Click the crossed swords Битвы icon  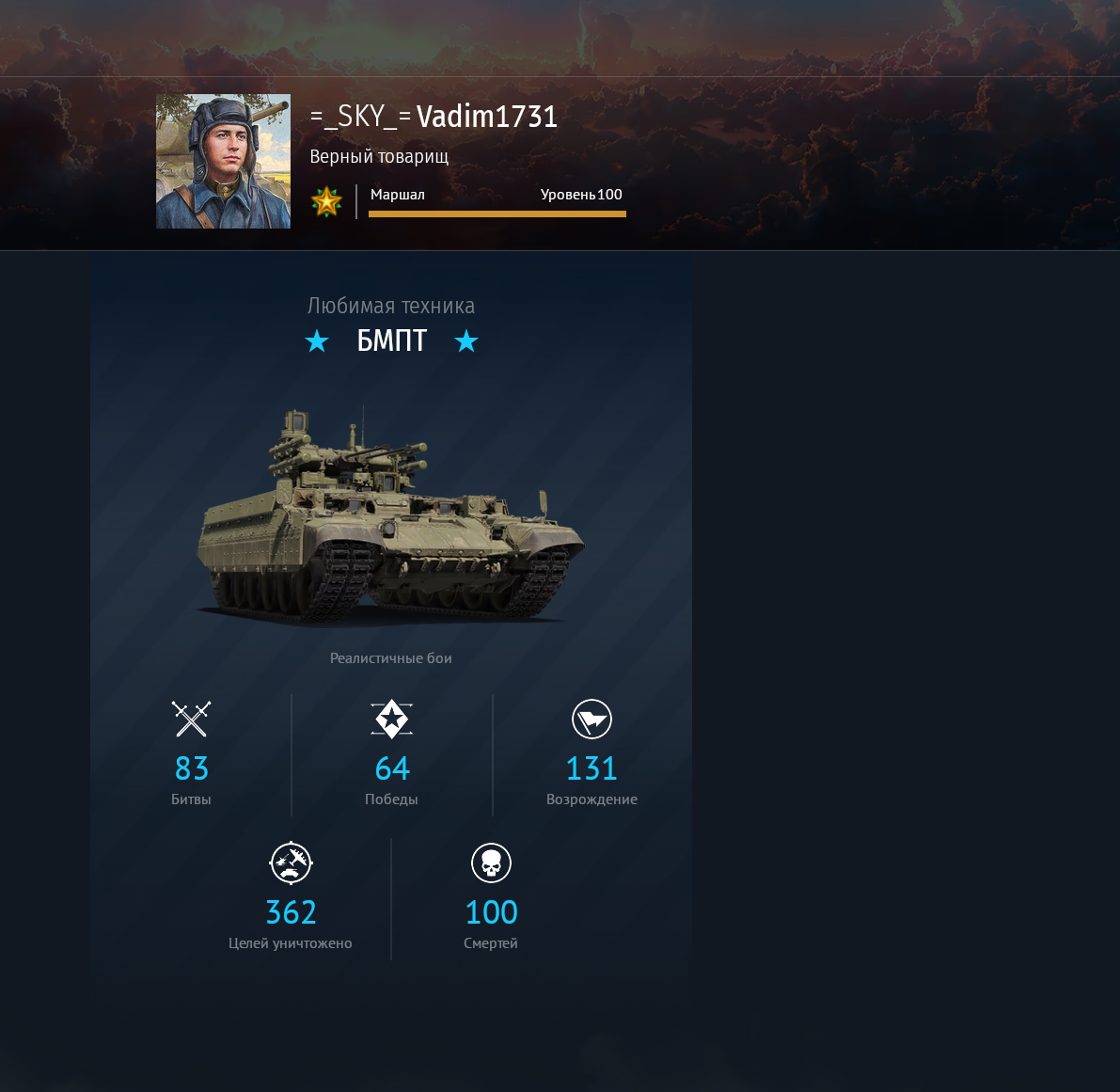pos(192,719)
